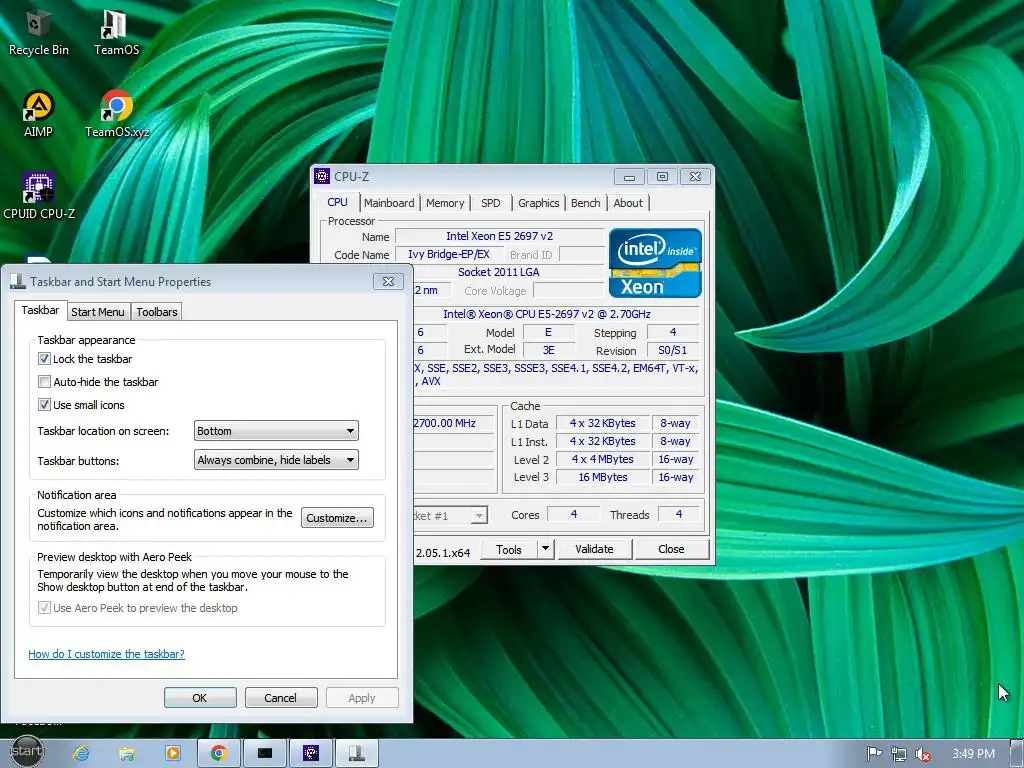The width and height of the screenshot is (1024, 768).
Task: Close the Taskbar and Start Menu Properties dialog
Action: (x=388, y=281)
